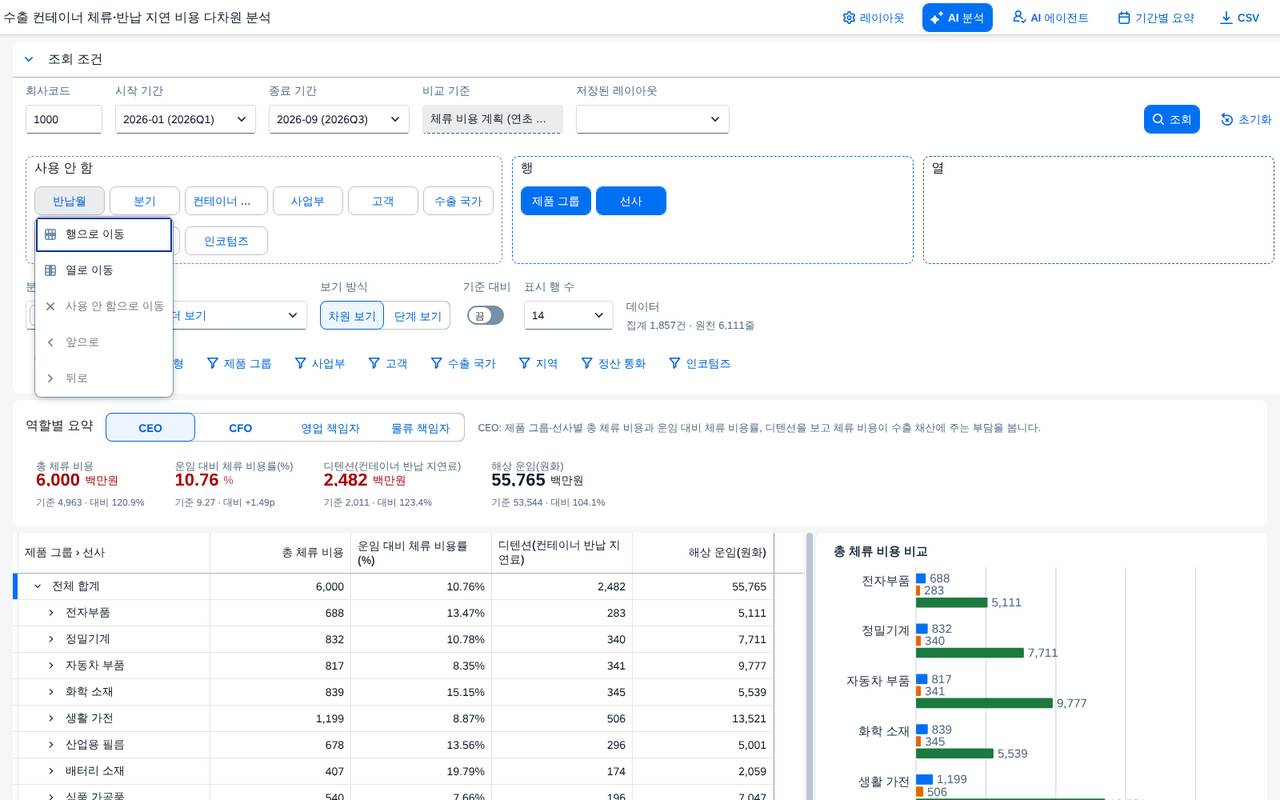Switch view mode to 단계 보기
This screenshot has height=800, width=1280.
(x=417, y=316)
